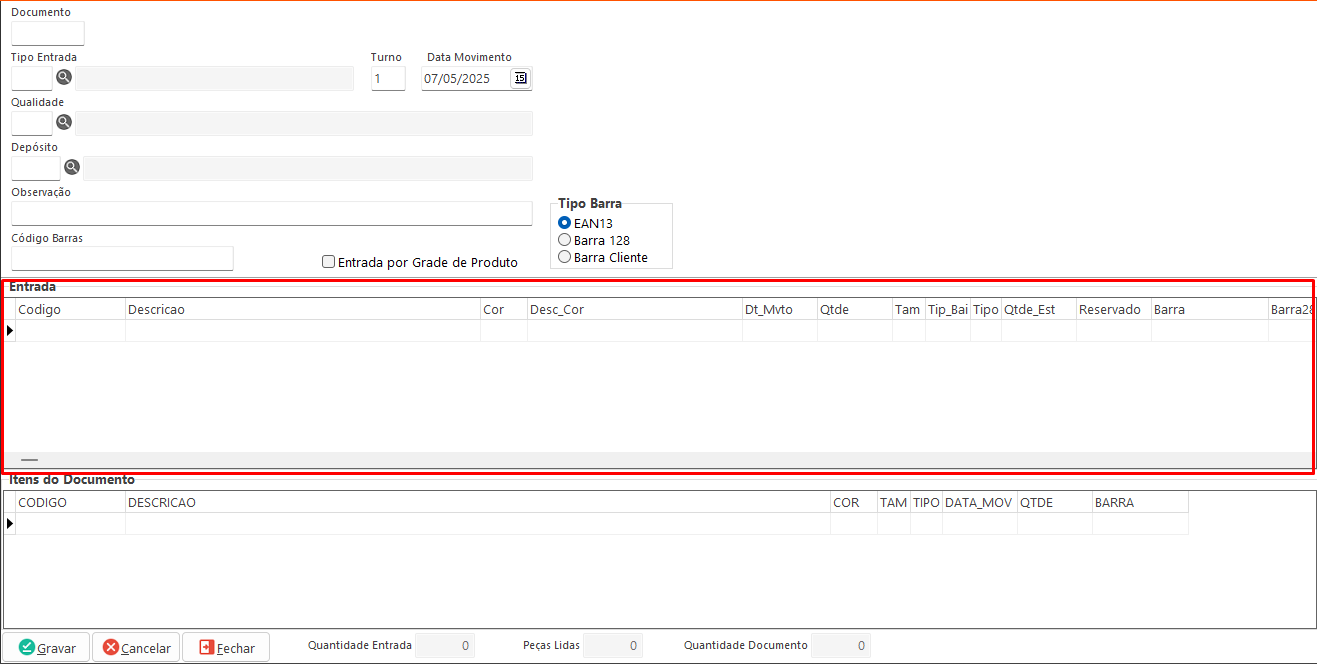Select the EAN13 barcode type

(565, 223)
